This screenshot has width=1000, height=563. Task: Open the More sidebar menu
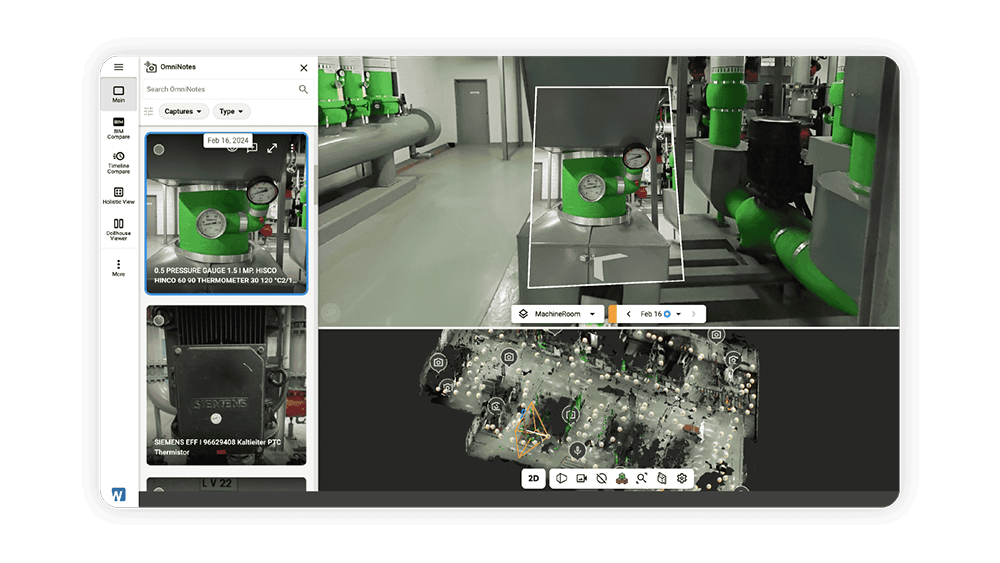(119, 268)
